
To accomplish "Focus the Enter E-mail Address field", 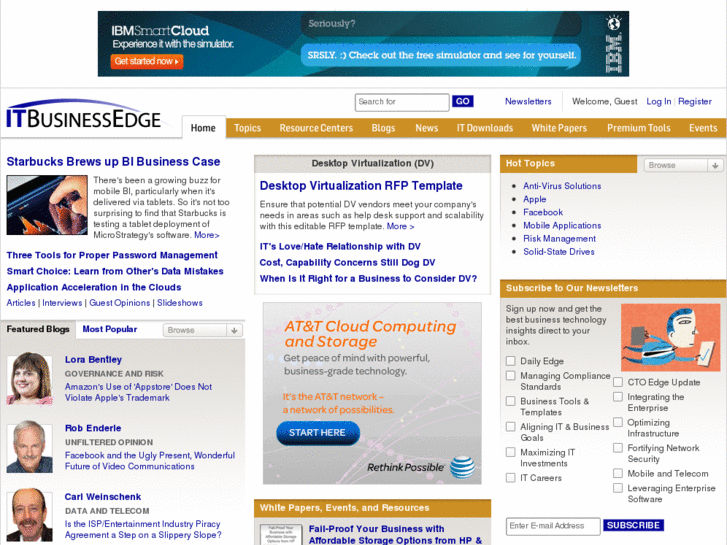I will pos(553,526).
